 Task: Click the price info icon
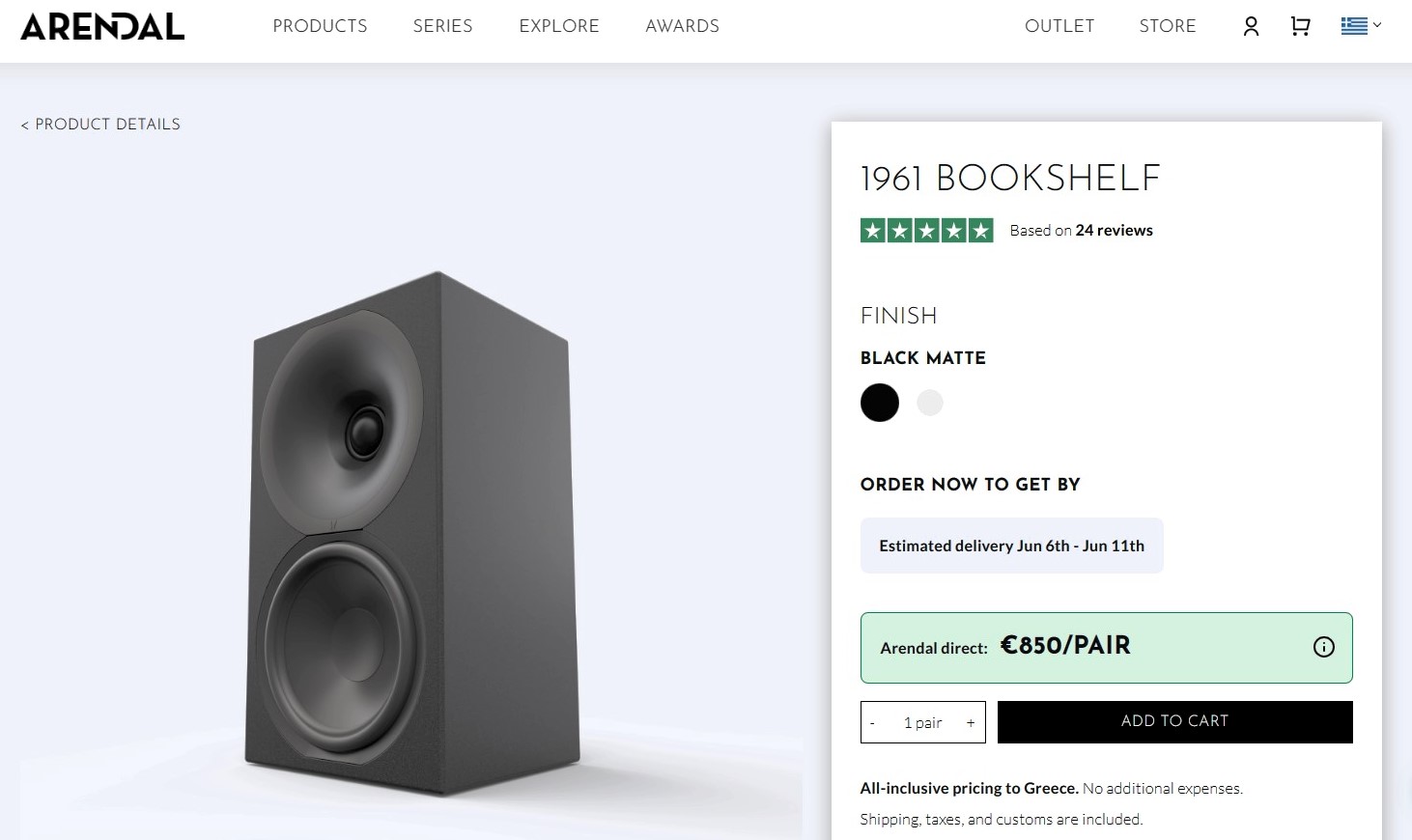point(1323,647)
